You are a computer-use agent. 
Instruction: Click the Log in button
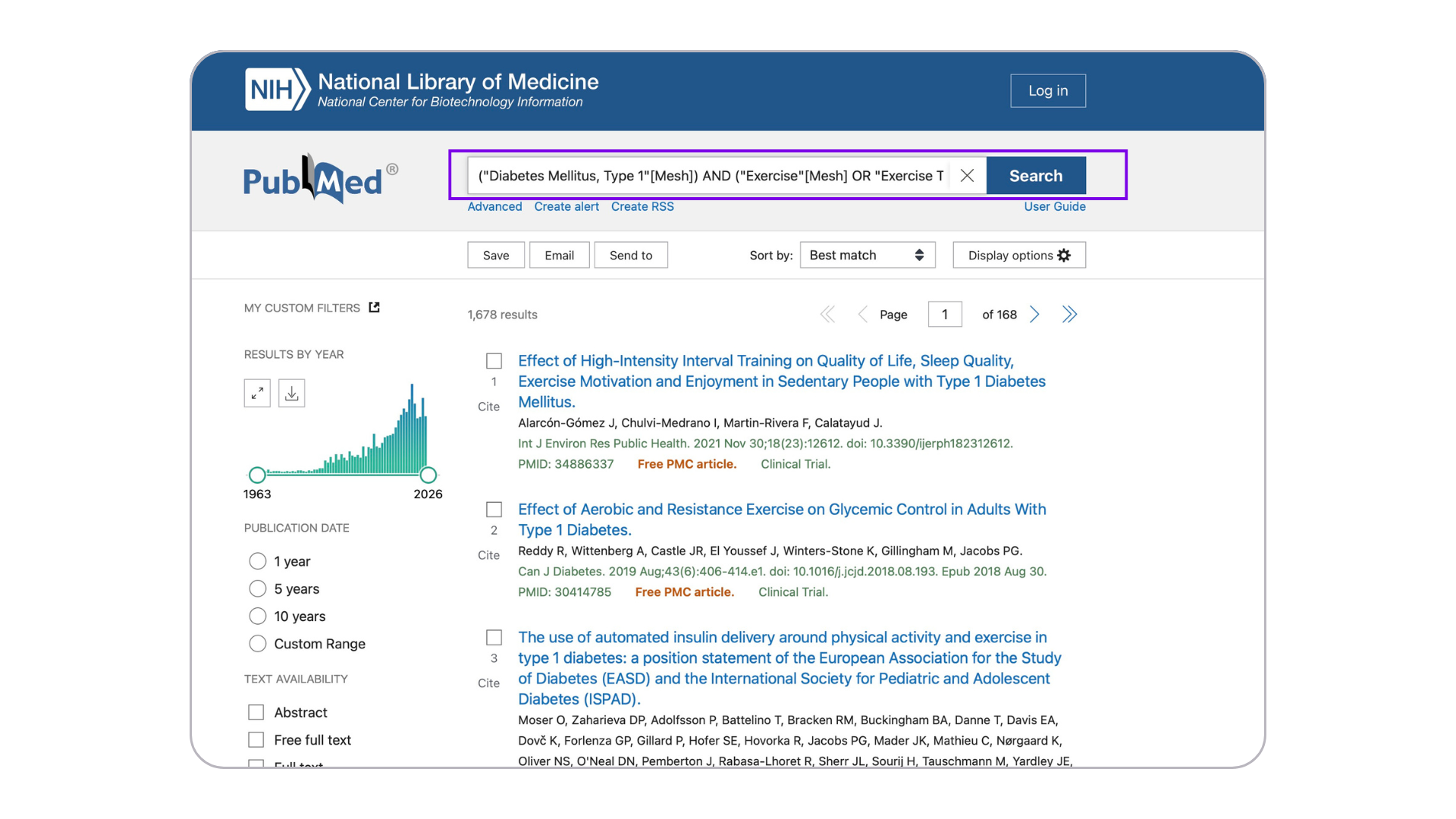click(1047, 91)
